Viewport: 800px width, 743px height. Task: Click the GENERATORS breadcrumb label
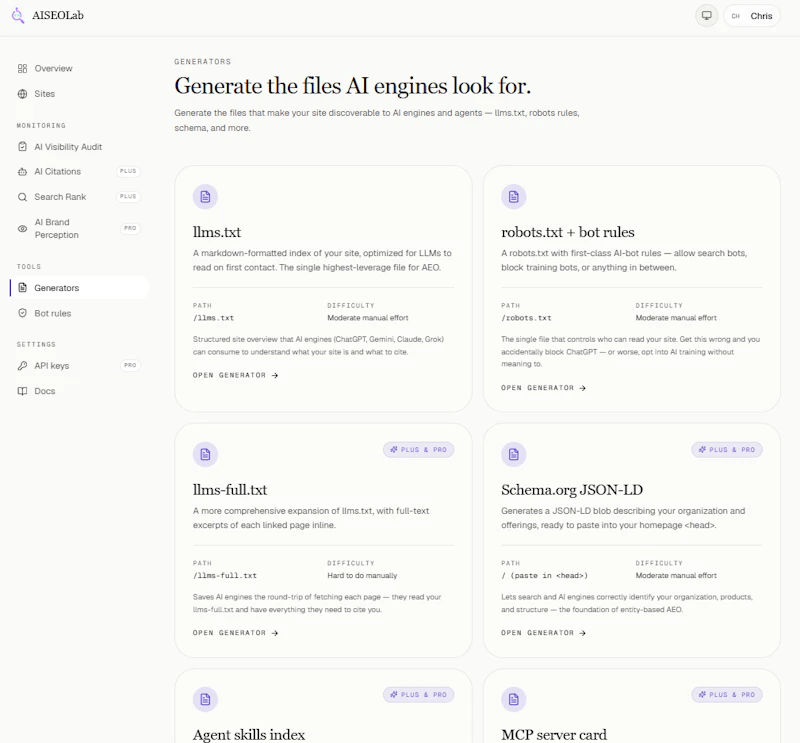click(x=203, y=62)
